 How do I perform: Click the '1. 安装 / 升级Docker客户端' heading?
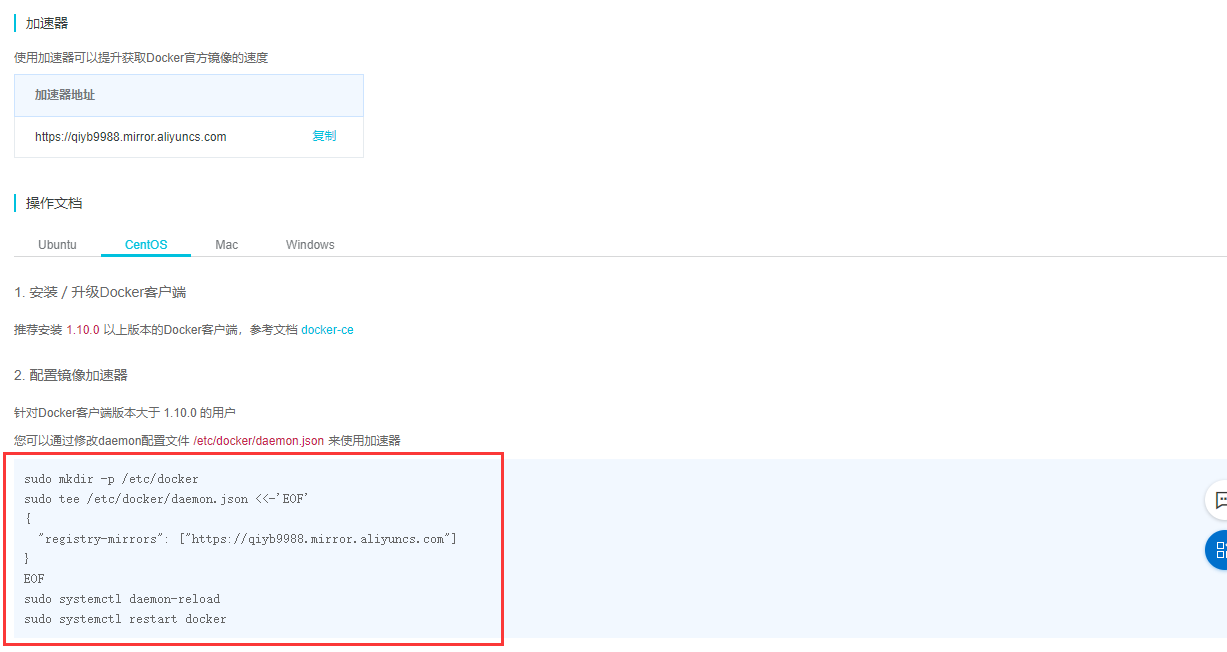[100, 292]
